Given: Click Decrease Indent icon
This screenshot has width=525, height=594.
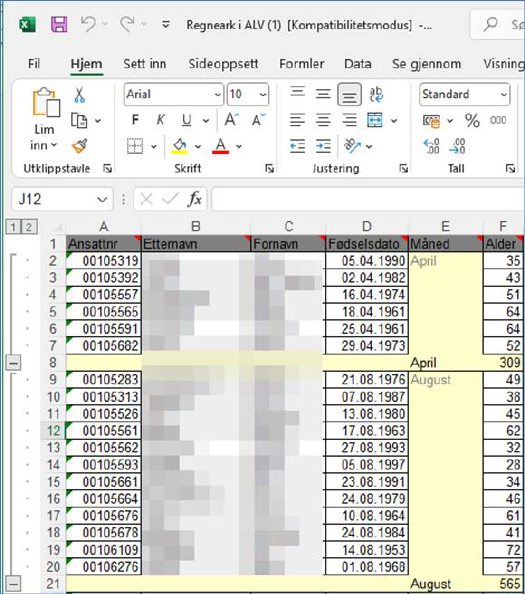Looking at the screenshot, I should (297, 146).
